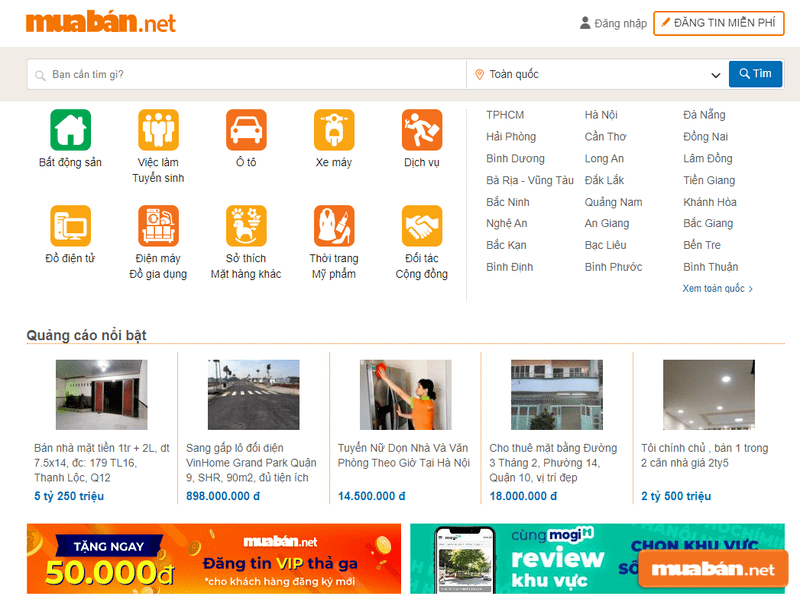Click the user icon beside Đăng nhập
800x600 pixels.
tap(585, 23)
